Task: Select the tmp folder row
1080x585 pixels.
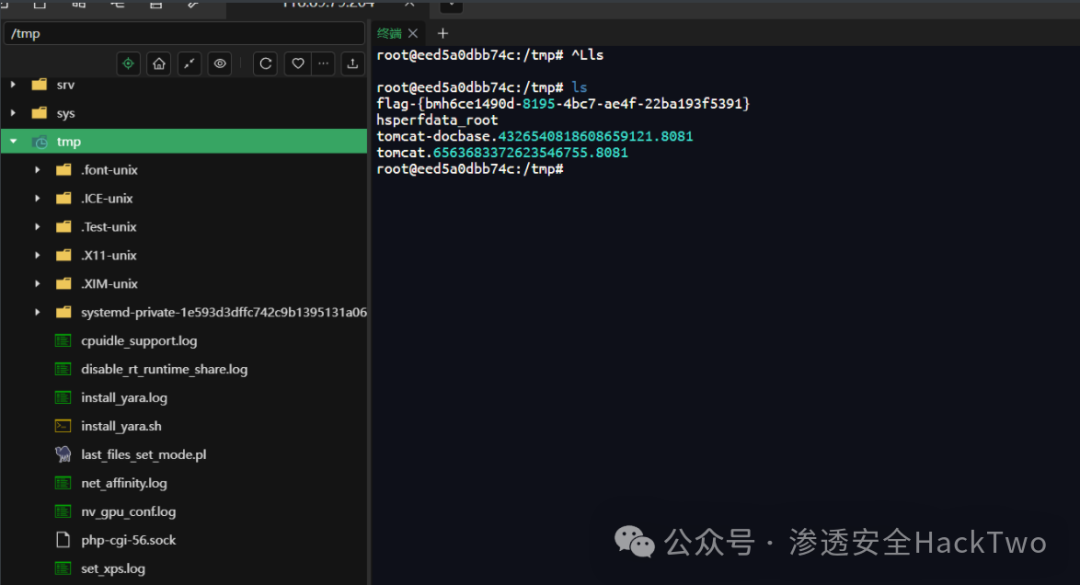Action: [184, 141]
